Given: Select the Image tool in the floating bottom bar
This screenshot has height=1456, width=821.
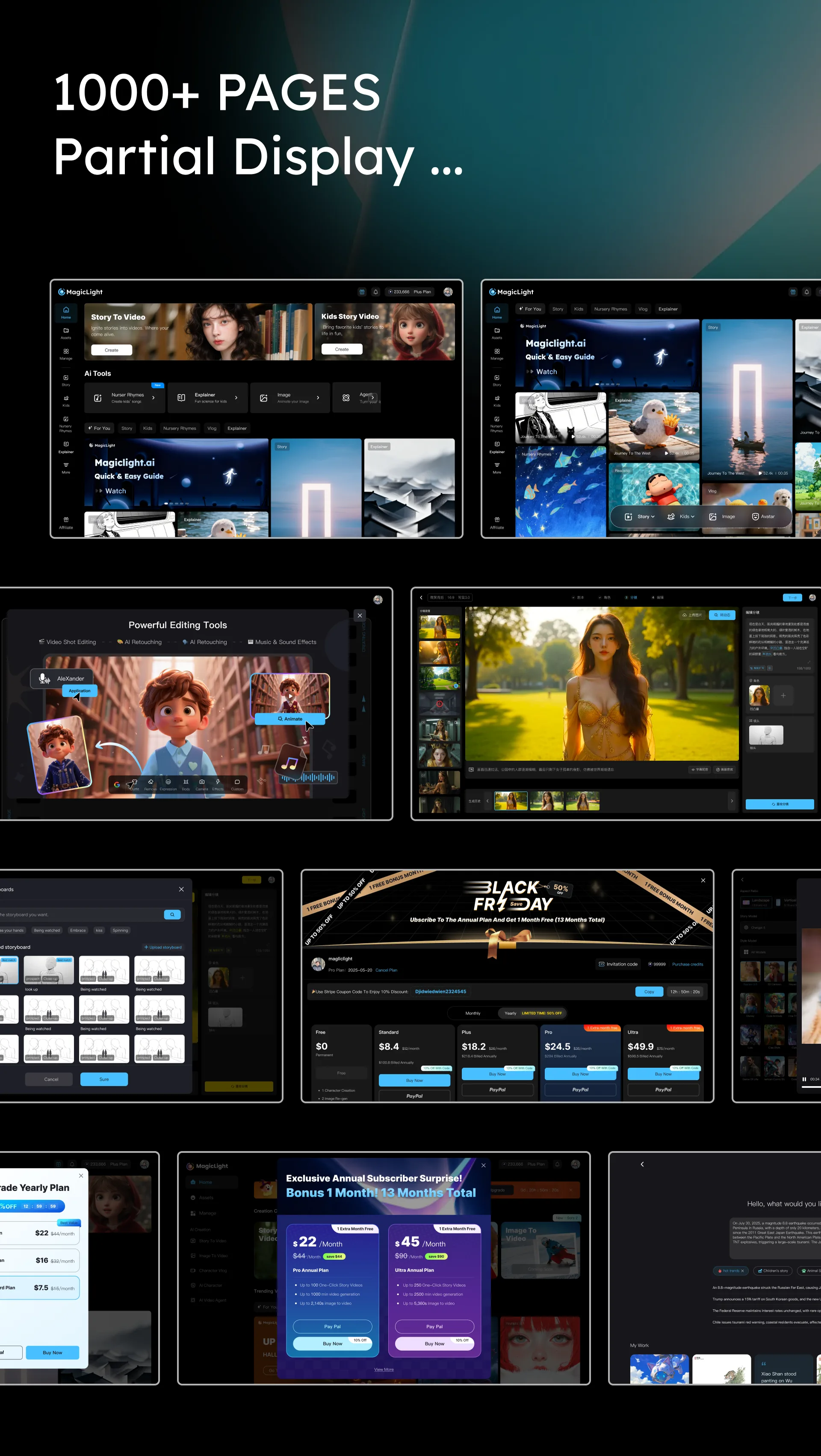Looking at the screenshot, I should [x=722, y=516].
